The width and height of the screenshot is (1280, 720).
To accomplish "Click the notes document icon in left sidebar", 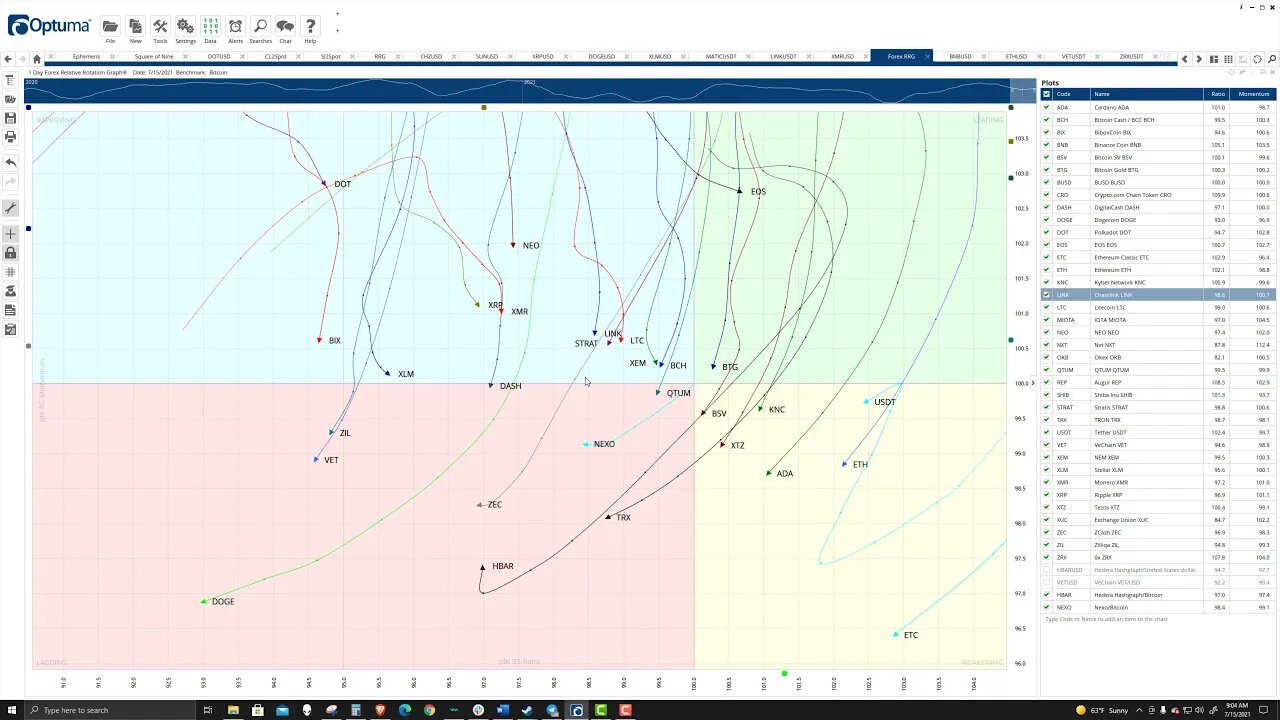I will (10, 310).
